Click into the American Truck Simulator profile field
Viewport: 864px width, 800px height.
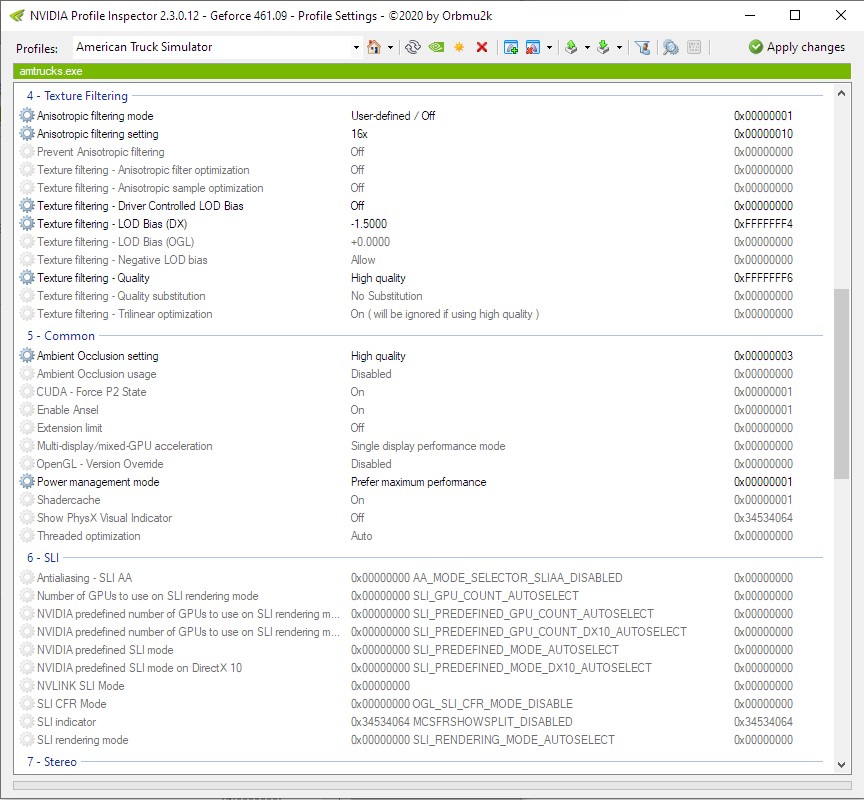[212, 47]
